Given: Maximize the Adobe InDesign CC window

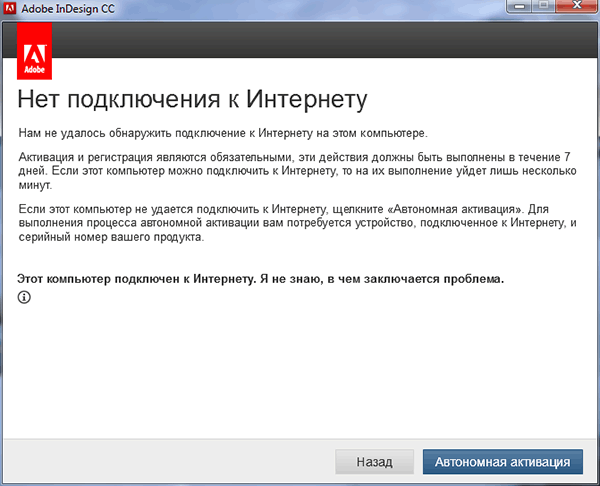Looking at the screenshot, I should coord(544,6).
